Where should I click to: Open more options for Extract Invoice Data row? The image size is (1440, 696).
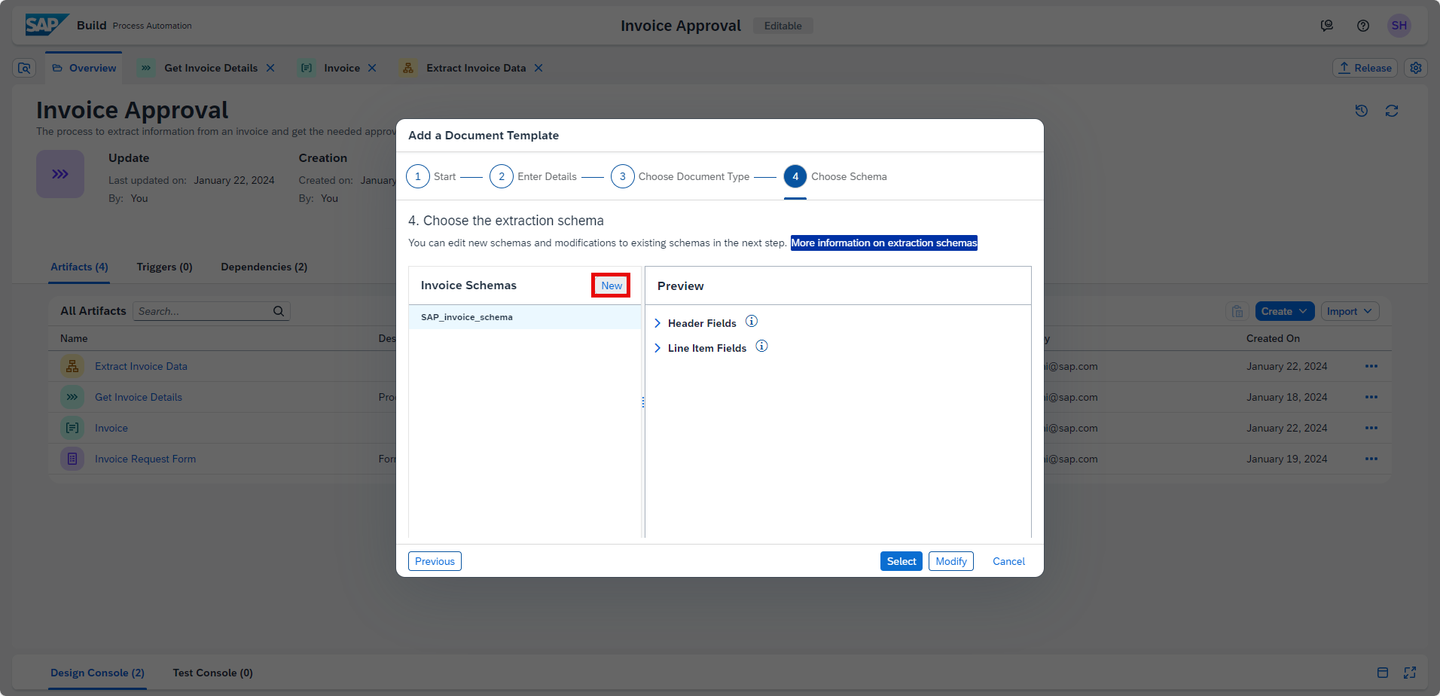pos(1371,366)
